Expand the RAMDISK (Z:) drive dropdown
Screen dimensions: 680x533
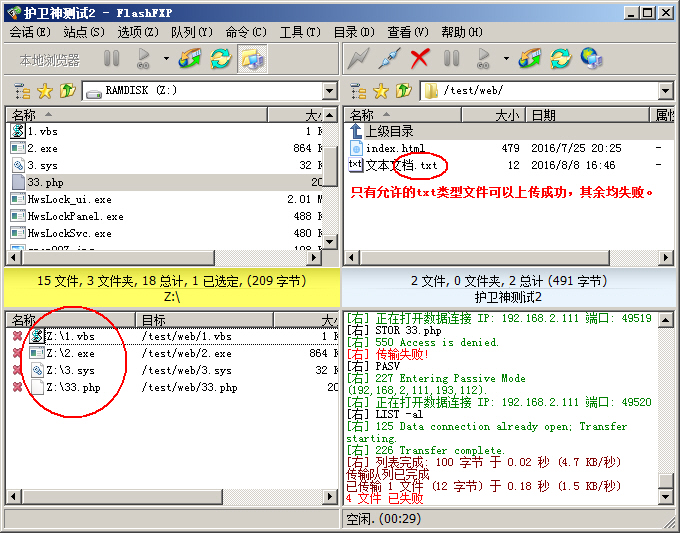point(328,92)
